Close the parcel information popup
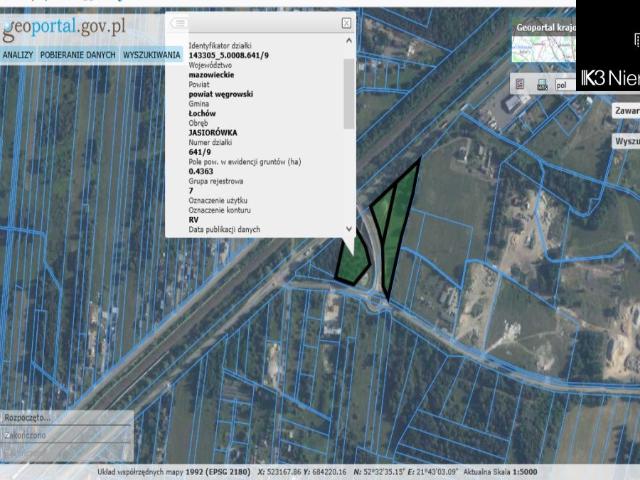 tap(346, 22)
